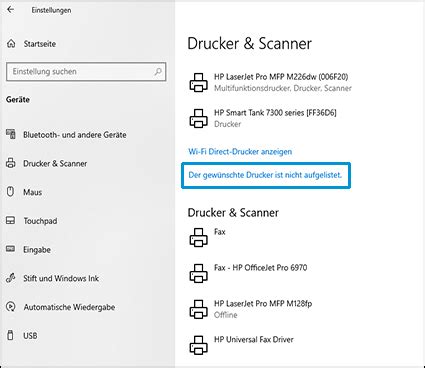The width and height of the screenshot is (425, 368).
Task: Open USB settings page
Action: 30,336
